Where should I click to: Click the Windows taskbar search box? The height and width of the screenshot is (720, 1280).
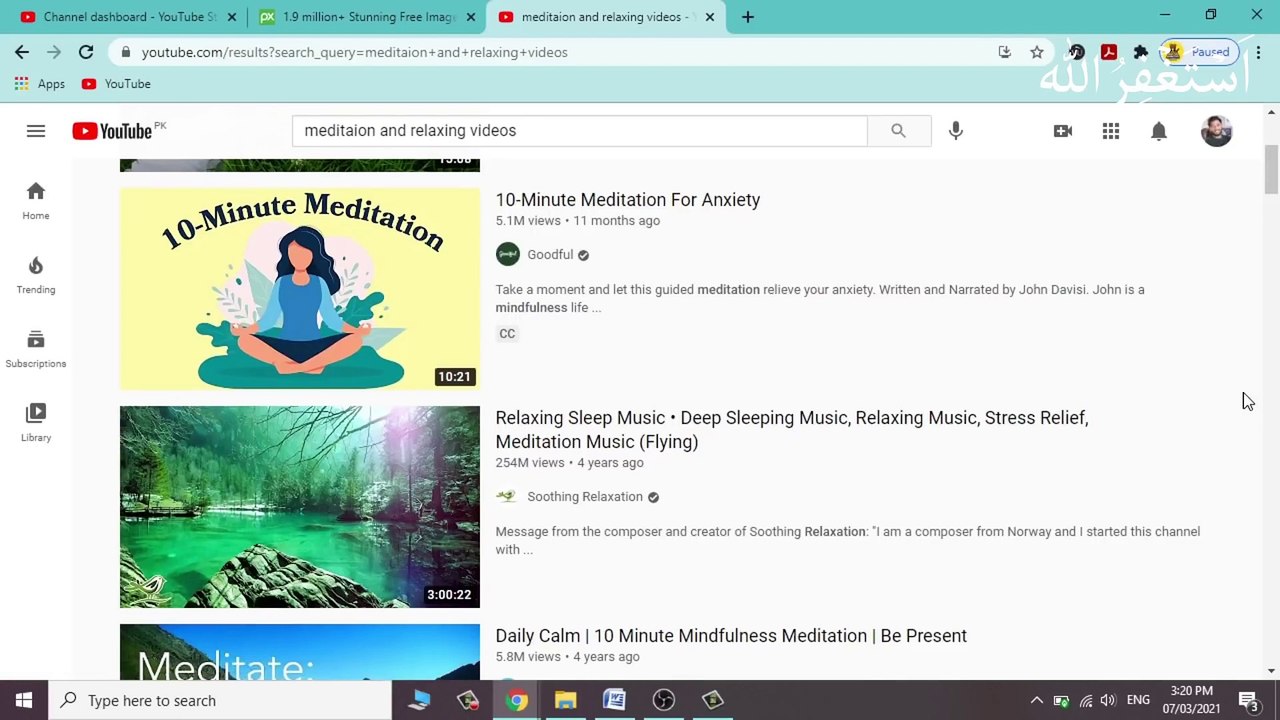pos(220,700)
